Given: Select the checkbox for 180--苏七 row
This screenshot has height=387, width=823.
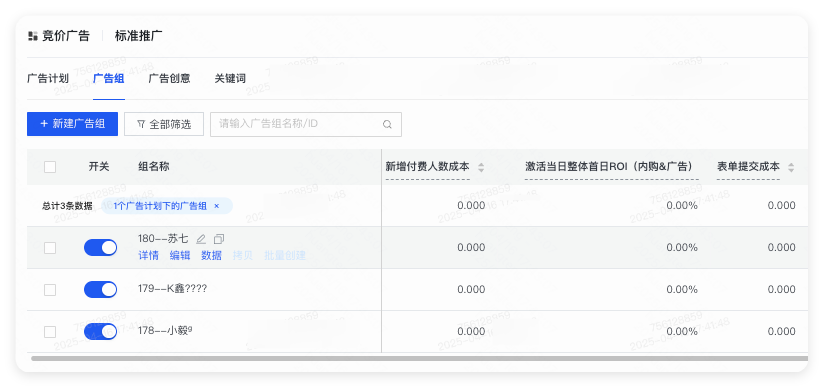Looking at the screenshot, I should [50, 248].
